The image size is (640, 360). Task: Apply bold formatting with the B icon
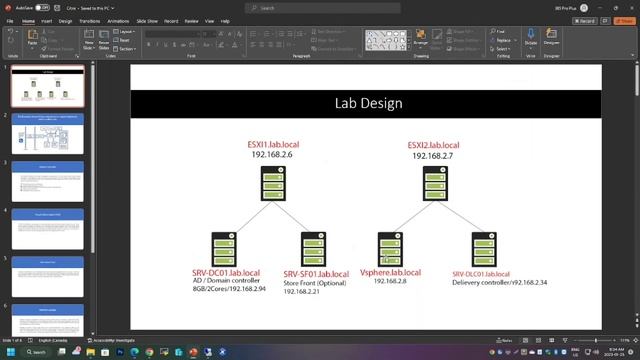[149, 45]
